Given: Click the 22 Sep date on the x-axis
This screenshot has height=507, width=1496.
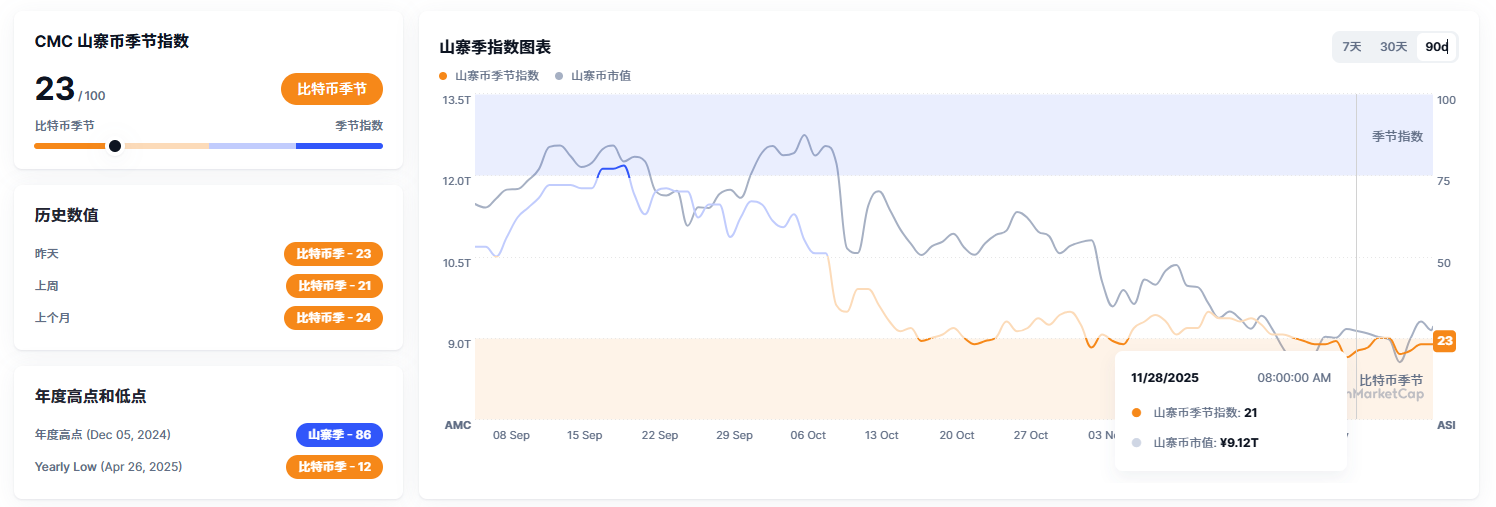Looking at the screenshot, I should point(660,435).
